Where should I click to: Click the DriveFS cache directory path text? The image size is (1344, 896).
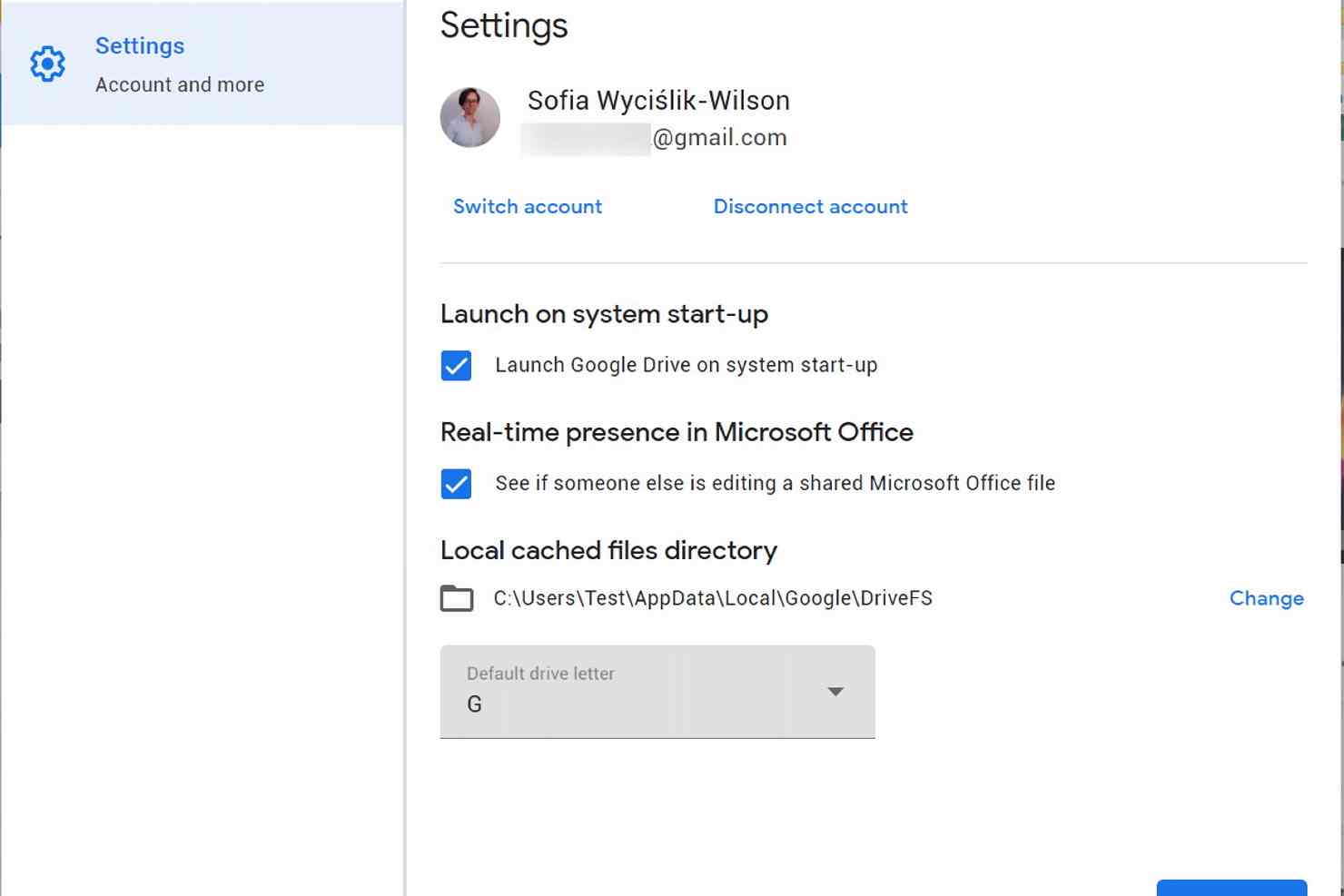pyautogui.click(x=713, y=598)
